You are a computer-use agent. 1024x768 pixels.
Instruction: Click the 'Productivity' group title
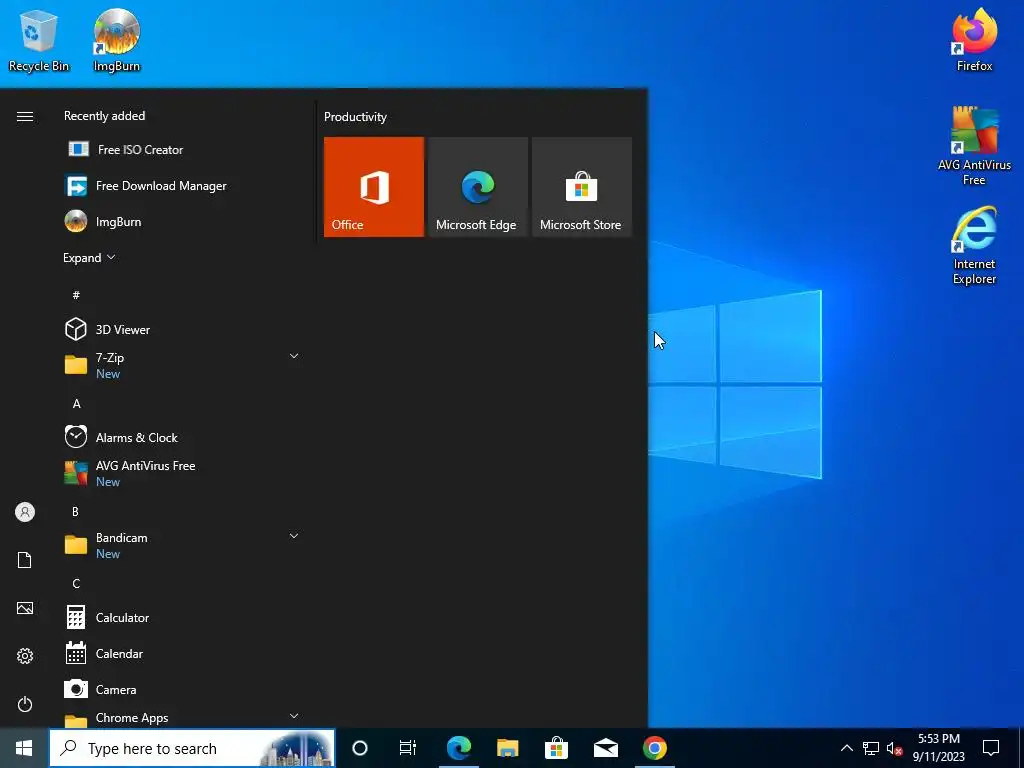[355, 117]
